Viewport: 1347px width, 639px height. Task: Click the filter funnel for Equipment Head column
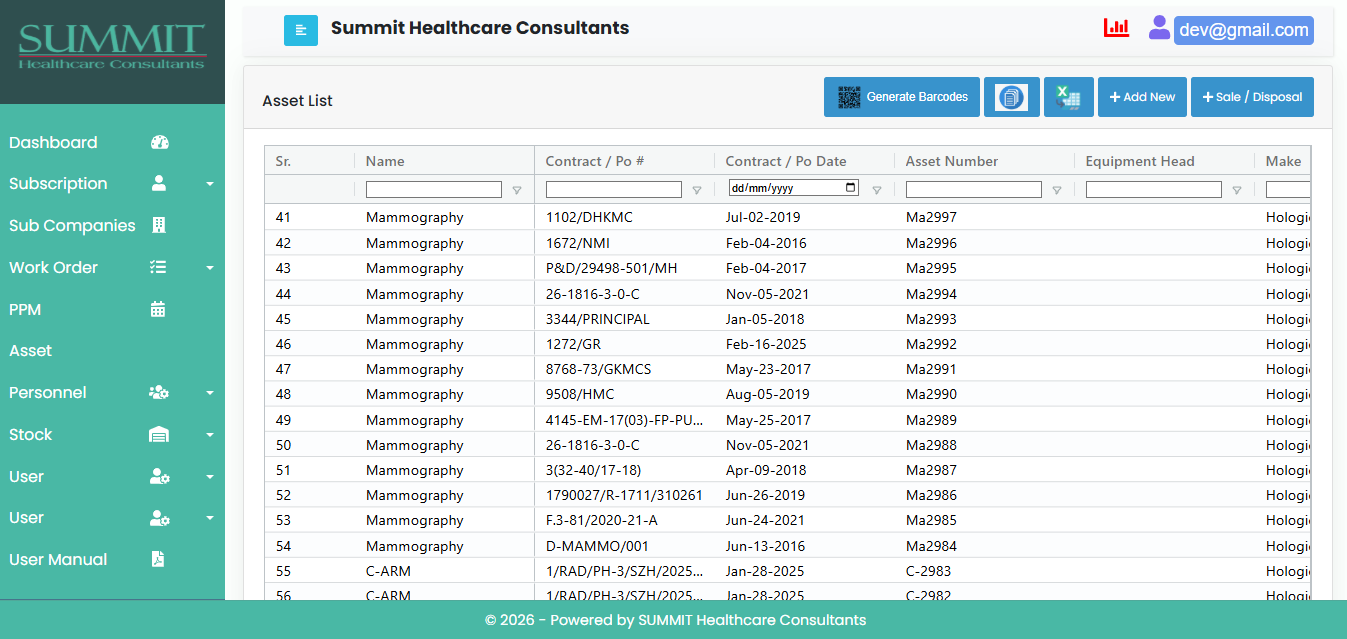click(1237, 190)
